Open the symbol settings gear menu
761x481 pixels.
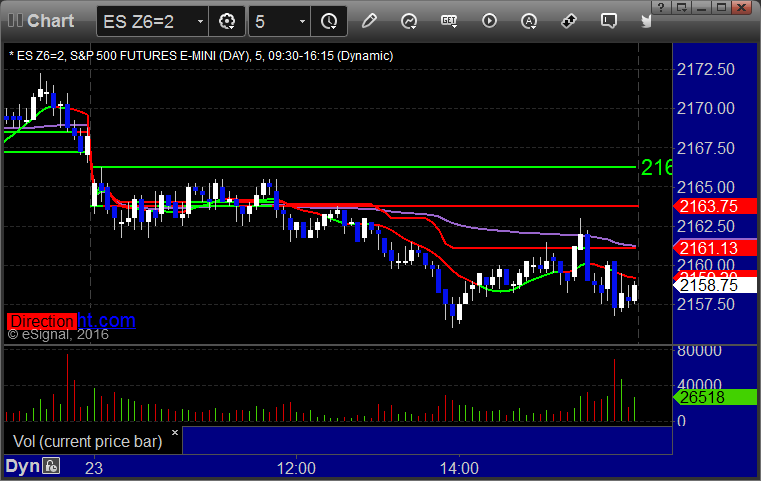tap(227, 21)
